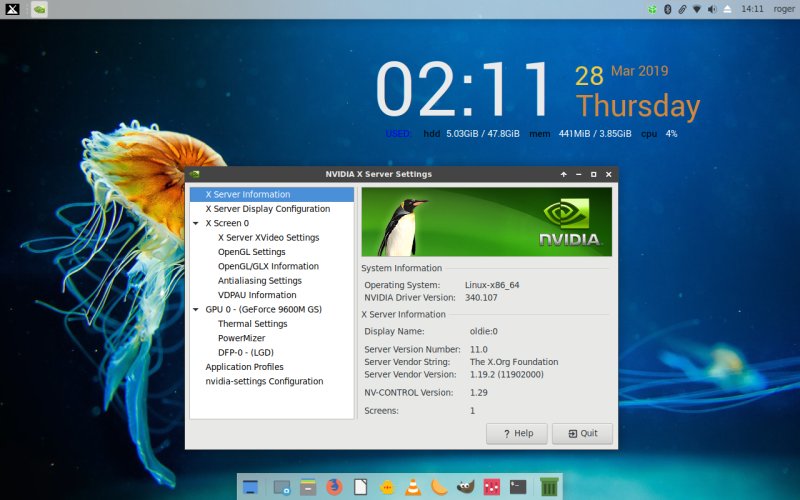Launch GIMP from the dock
The width and height of the screenshot is (800, 500).
(x=465, y=487)
